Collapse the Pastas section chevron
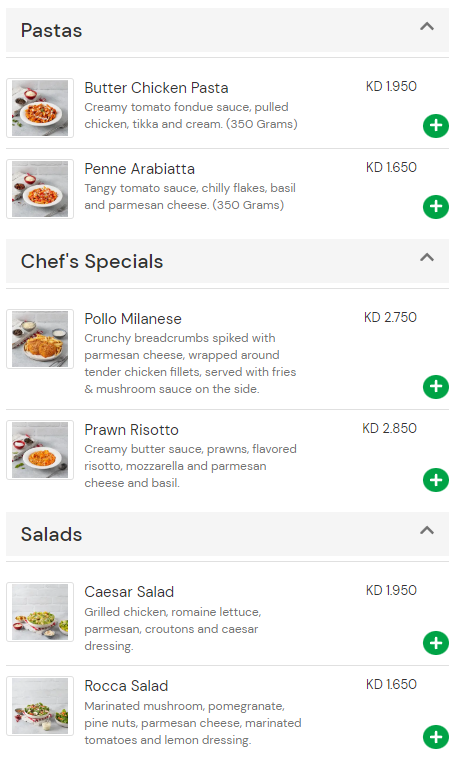The image size is (458, 768). [x=427, y=26]
